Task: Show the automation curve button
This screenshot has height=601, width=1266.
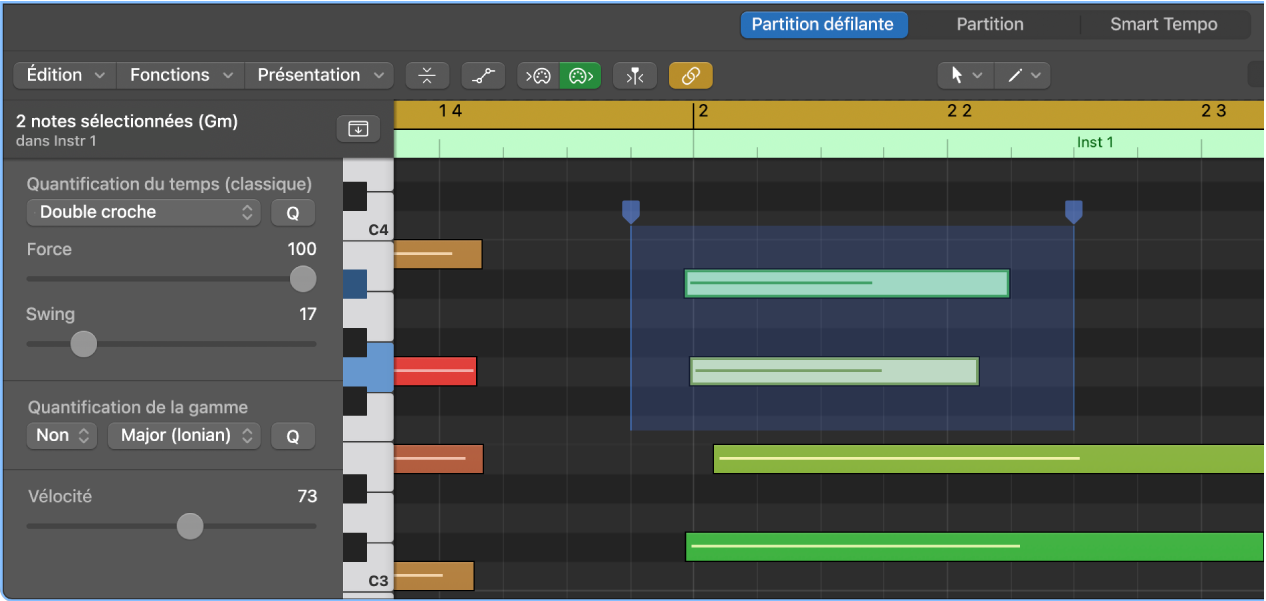Action: pyautogui.click(x=483, y=75)
